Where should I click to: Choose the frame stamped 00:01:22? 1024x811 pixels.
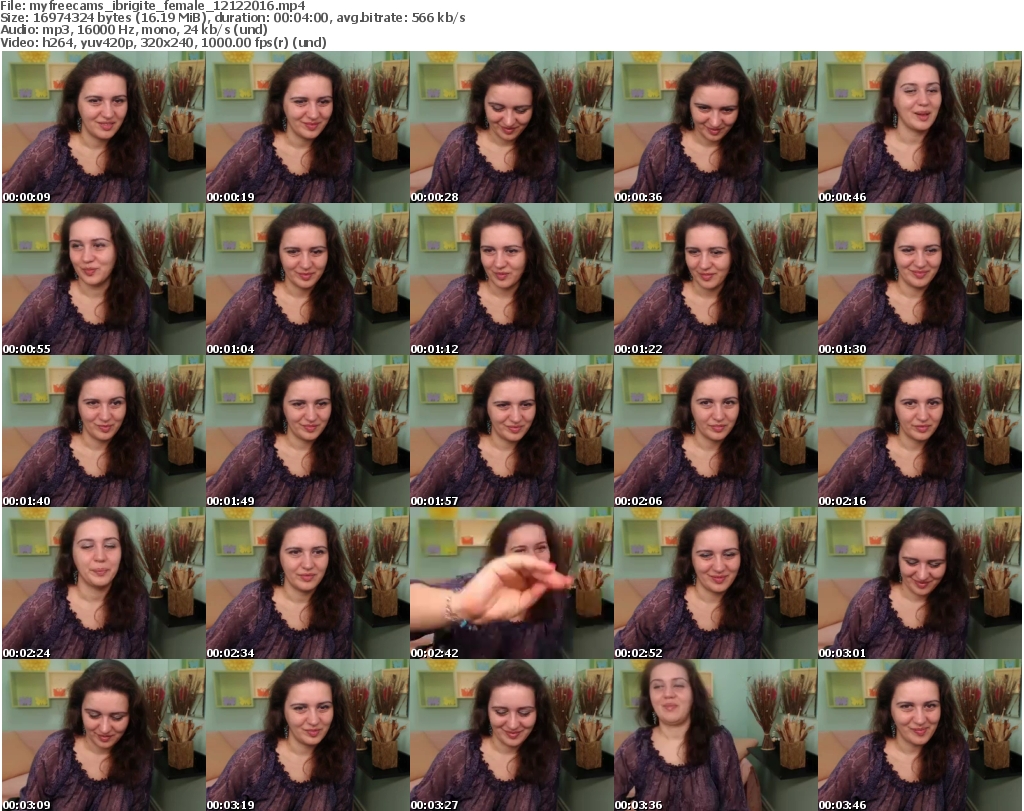pos(715,279)
